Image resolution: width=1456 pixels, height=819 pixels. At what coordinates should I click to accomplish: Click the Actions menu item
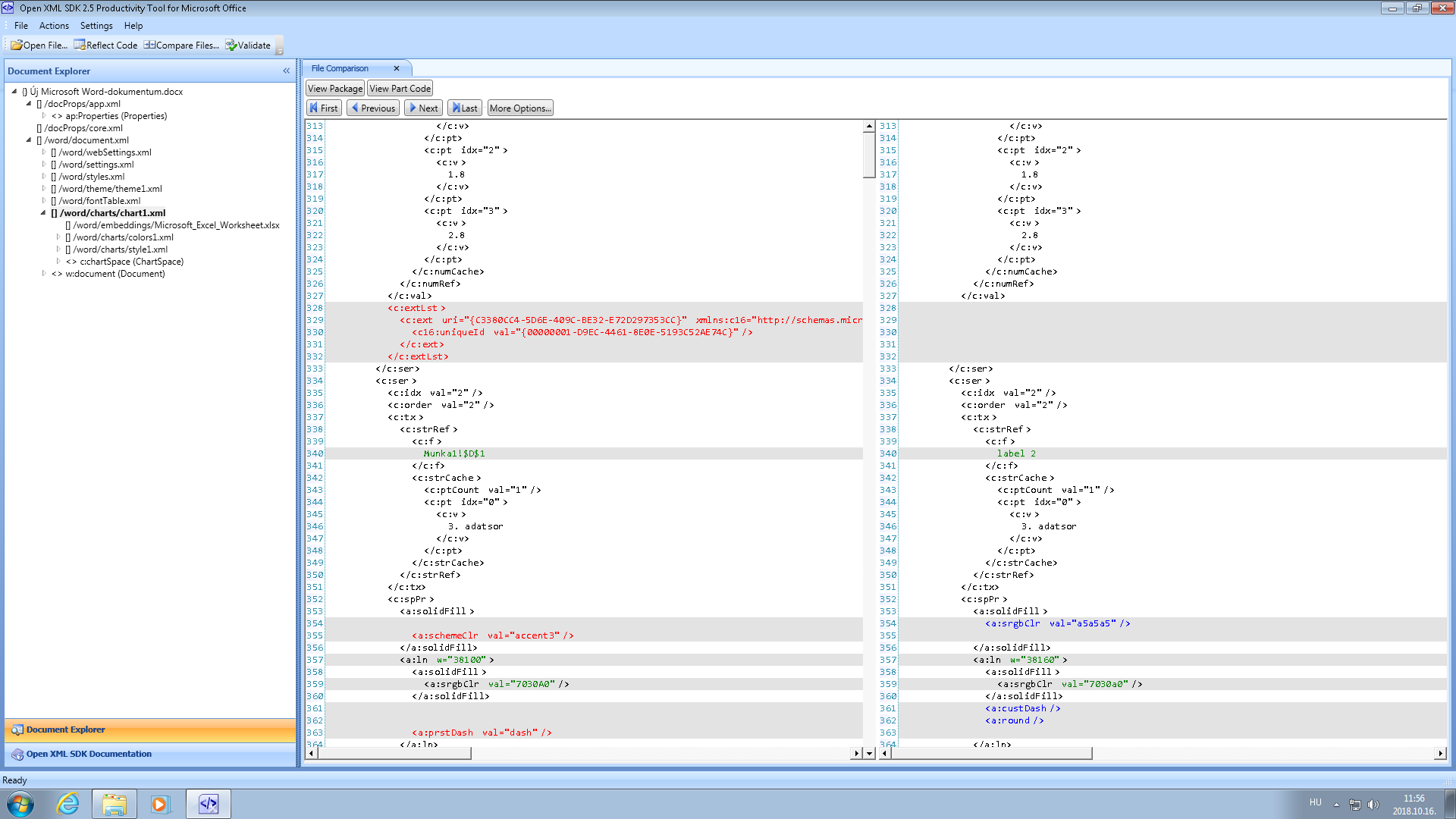click(x=52, y=25)
